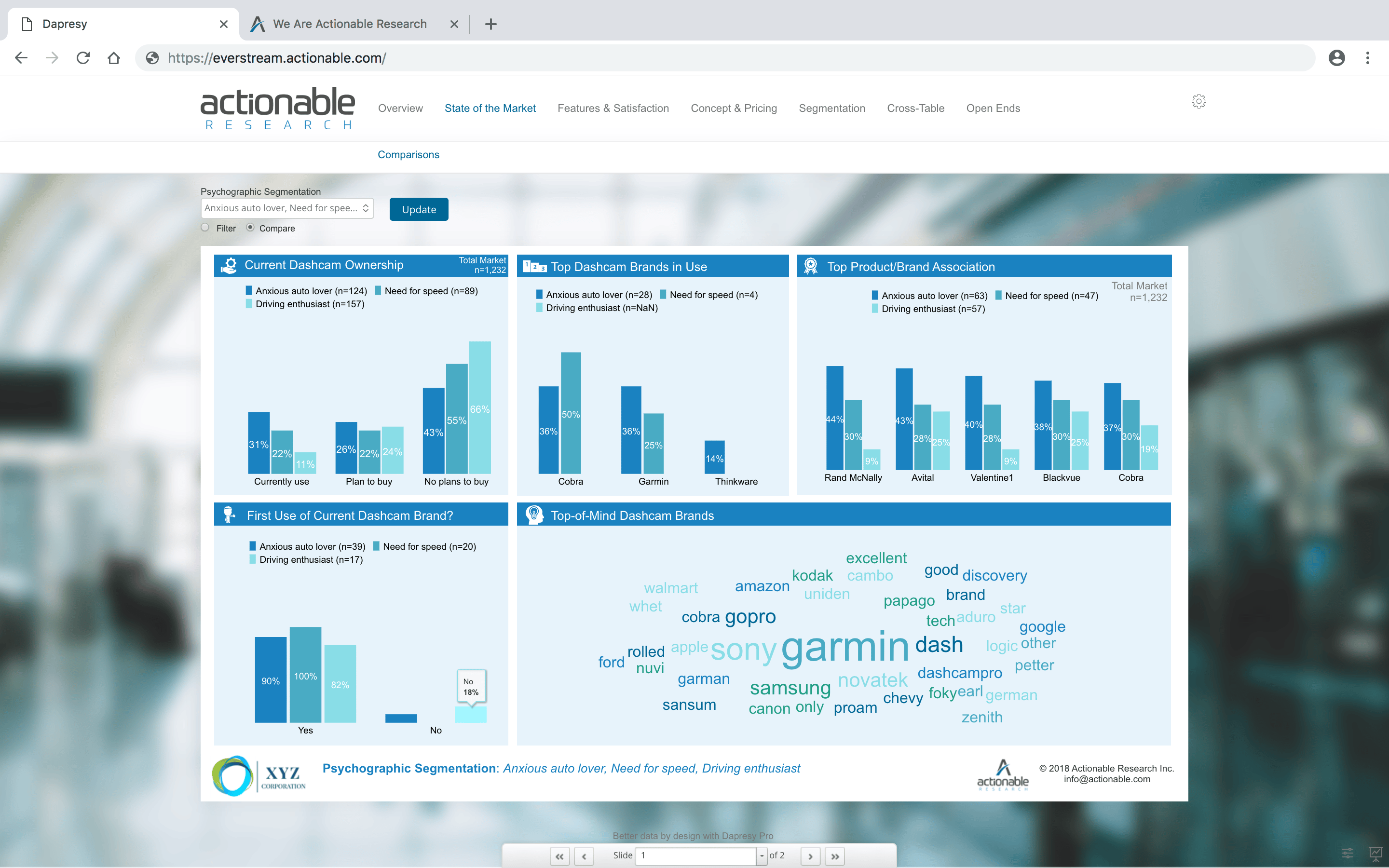This screenshot has height=868, width=1389.
Task: Click the presentation chart icon at bottom right
Action: [1376, 854]
